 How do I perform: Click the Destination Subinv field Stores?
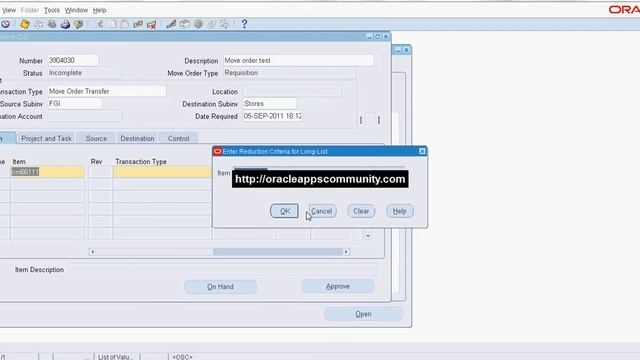click(x=269, y=104)
